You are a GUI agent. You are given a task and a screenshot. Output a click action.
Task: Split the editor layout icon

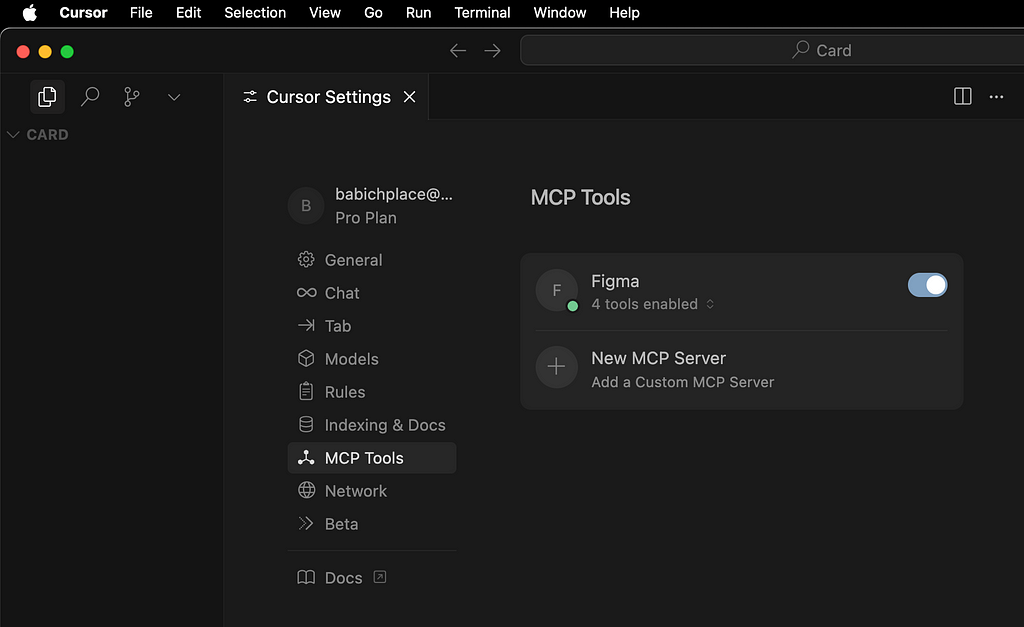click(963, 97)
